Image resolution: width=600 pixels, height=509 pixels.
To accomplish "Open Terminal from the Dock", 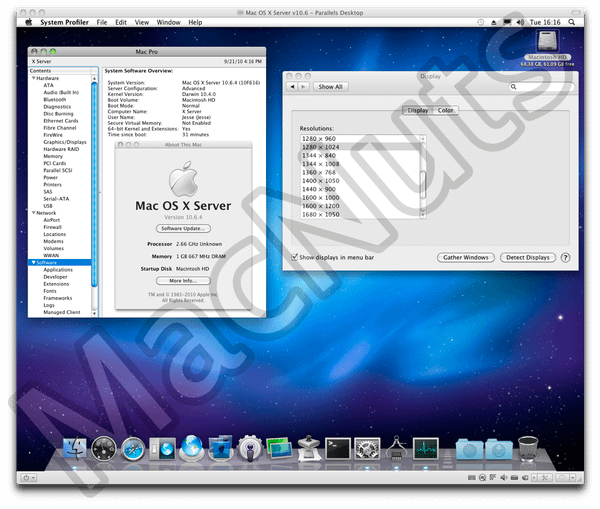I will [x=338, y=449].
